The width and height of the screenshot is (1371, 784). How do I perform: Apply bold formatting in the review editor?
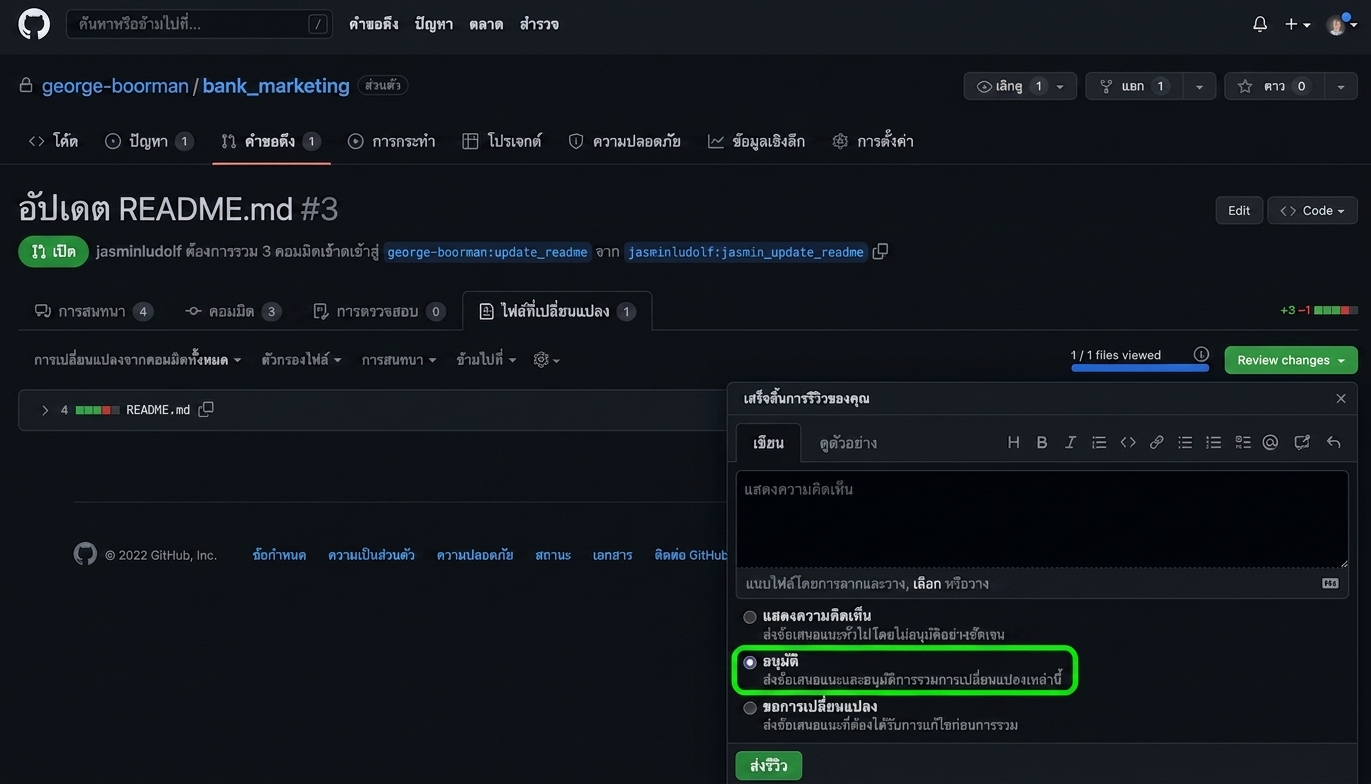tap(1042, 442)
